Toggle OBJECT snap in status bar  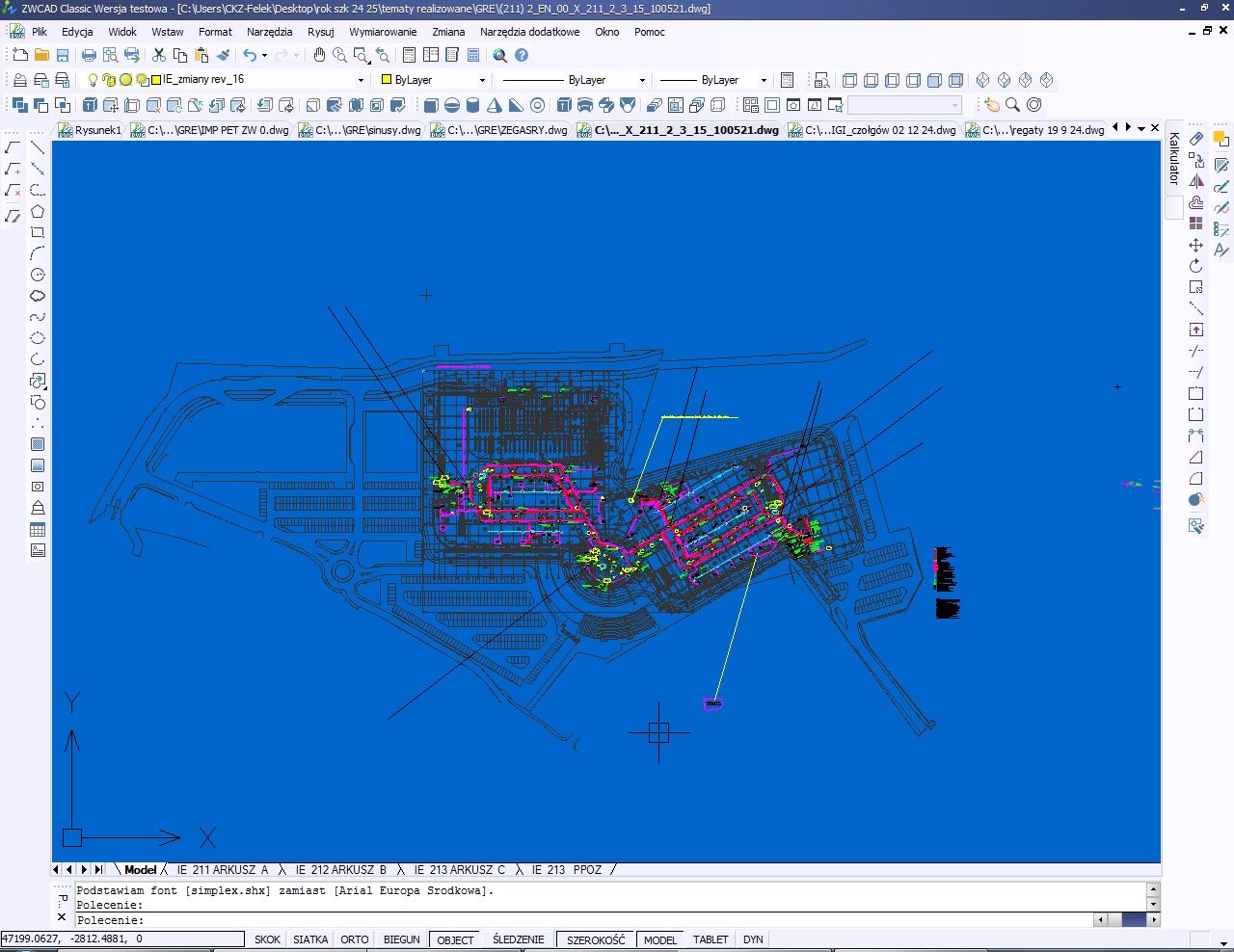tap(455, 939)
